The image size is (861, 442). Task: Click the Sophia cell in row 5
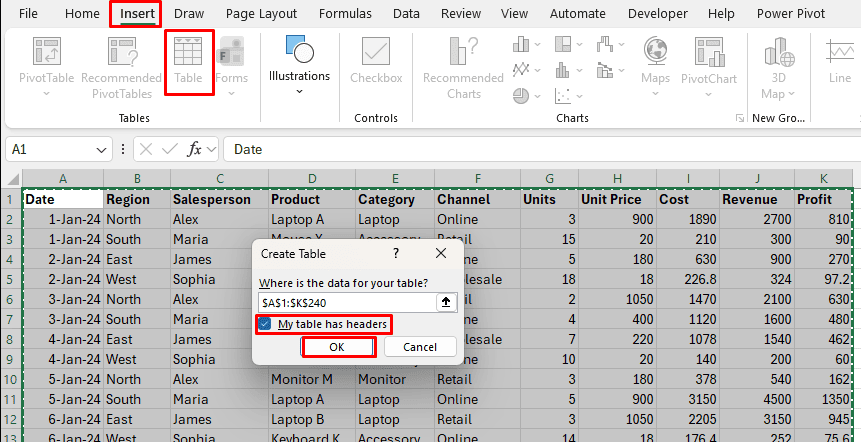tap(219, 279)
